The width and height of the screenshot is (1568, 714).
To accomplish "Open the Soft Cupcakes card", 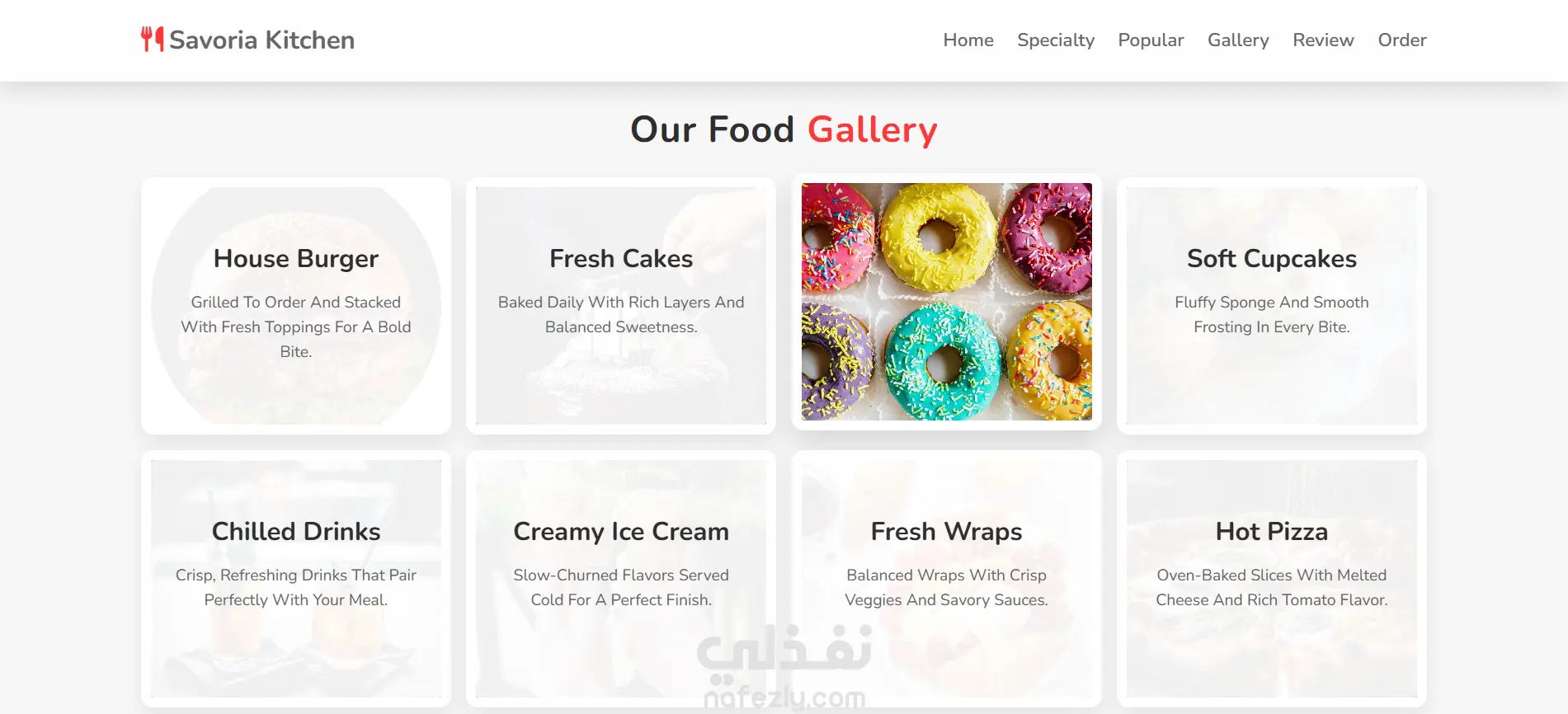I will click(x=1272, y=306).
